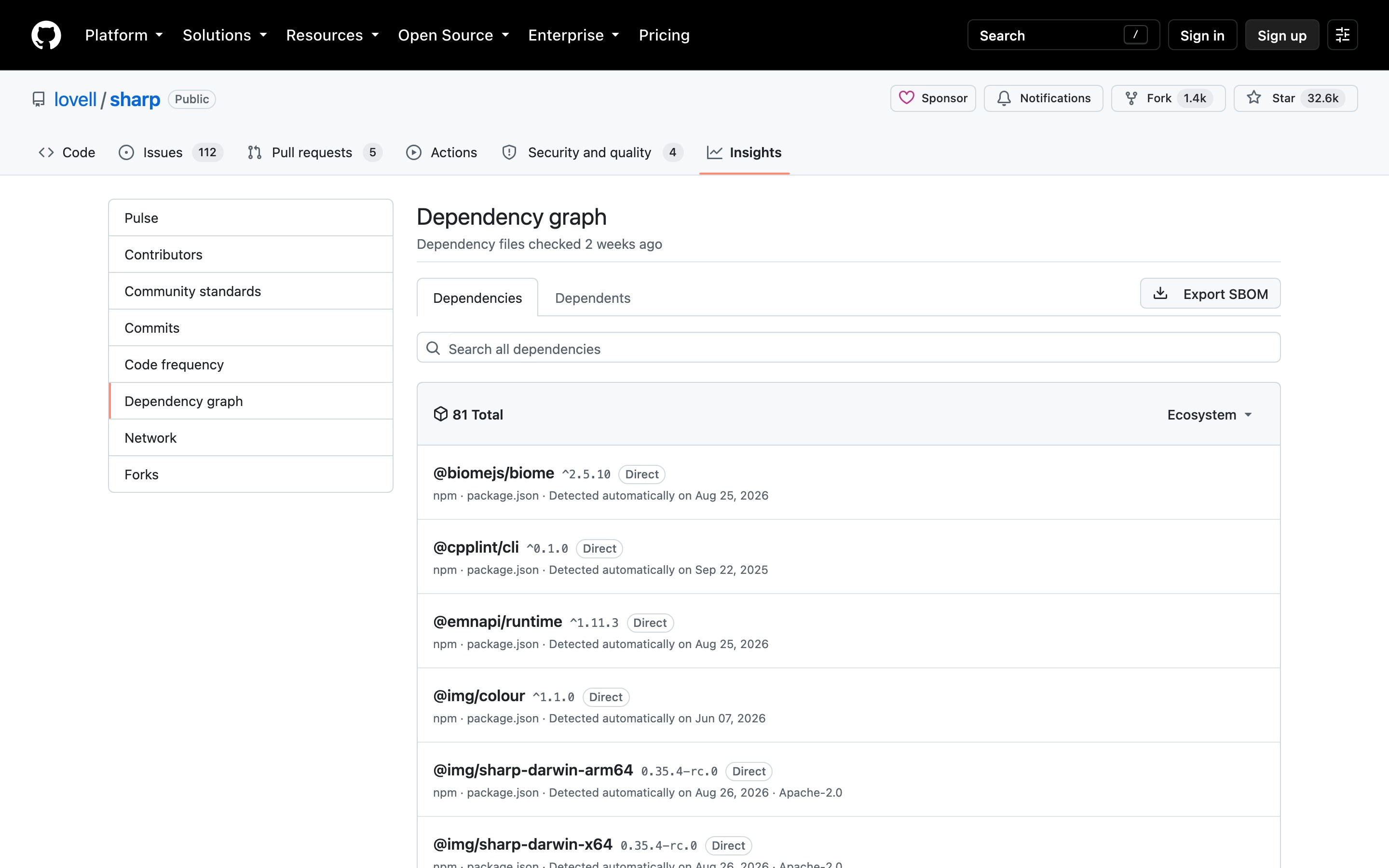The image size is (1389, 868).
Task: Open the Code tab
Action: point(67,152)
